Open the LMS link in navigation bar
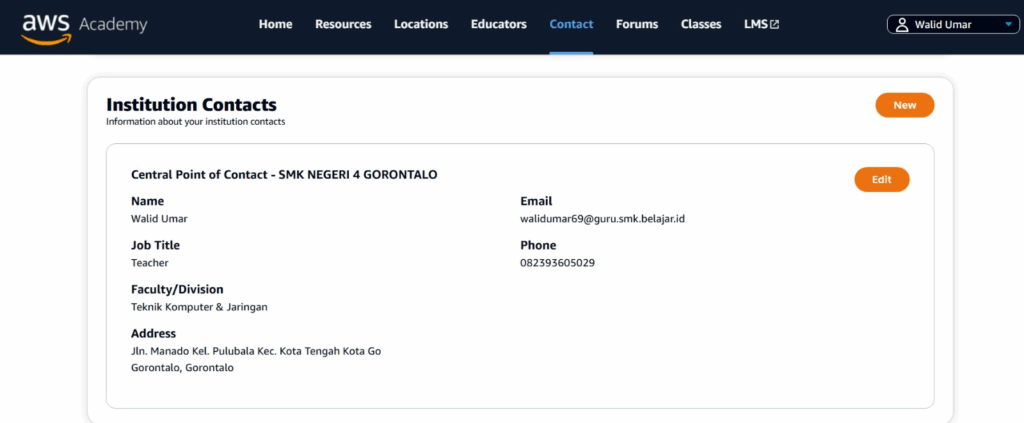 (x=755, y=25)
